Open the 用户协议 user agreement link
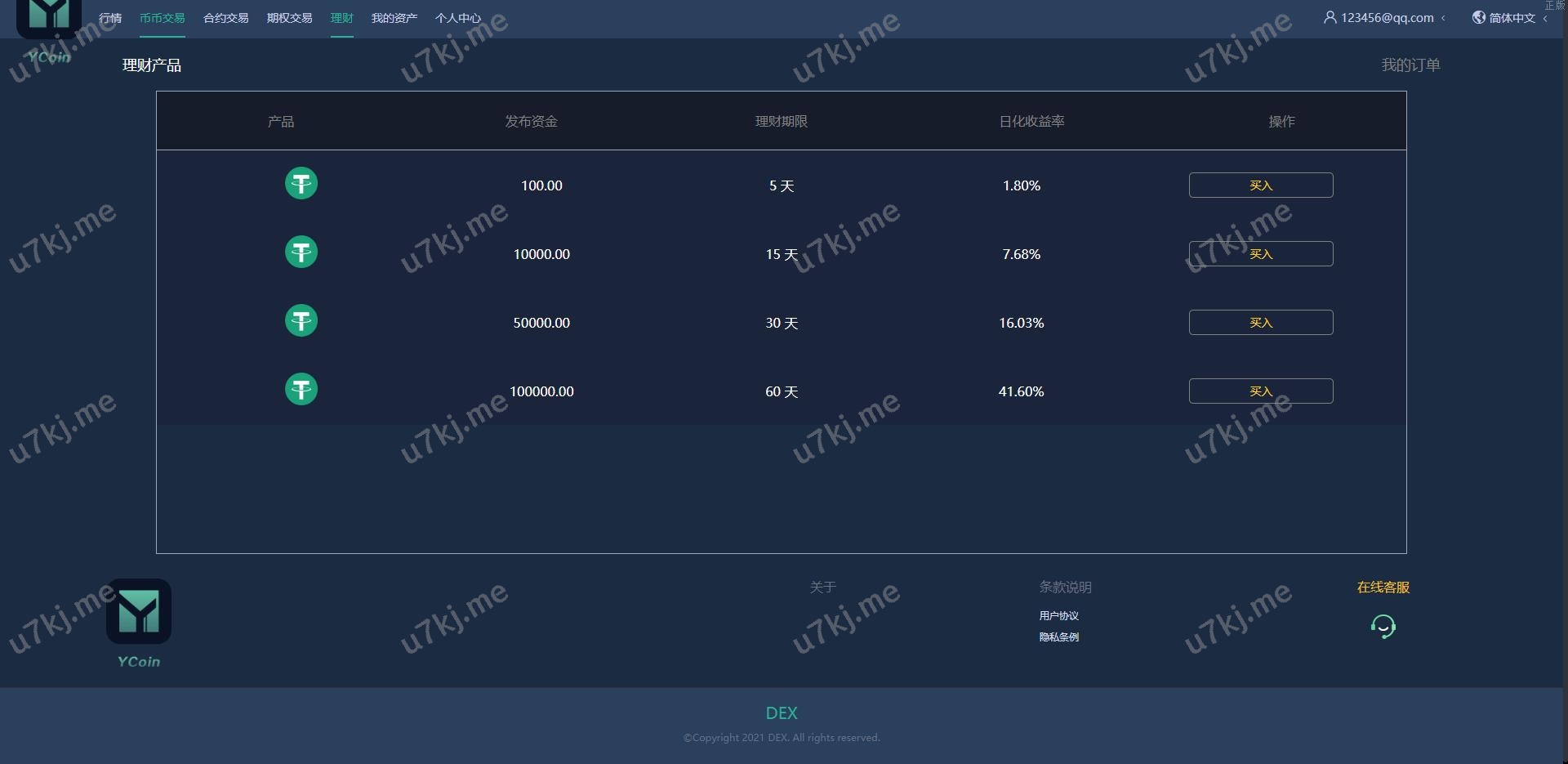The width and height of the screenshot is (1568, 764). click(1058, 616)
